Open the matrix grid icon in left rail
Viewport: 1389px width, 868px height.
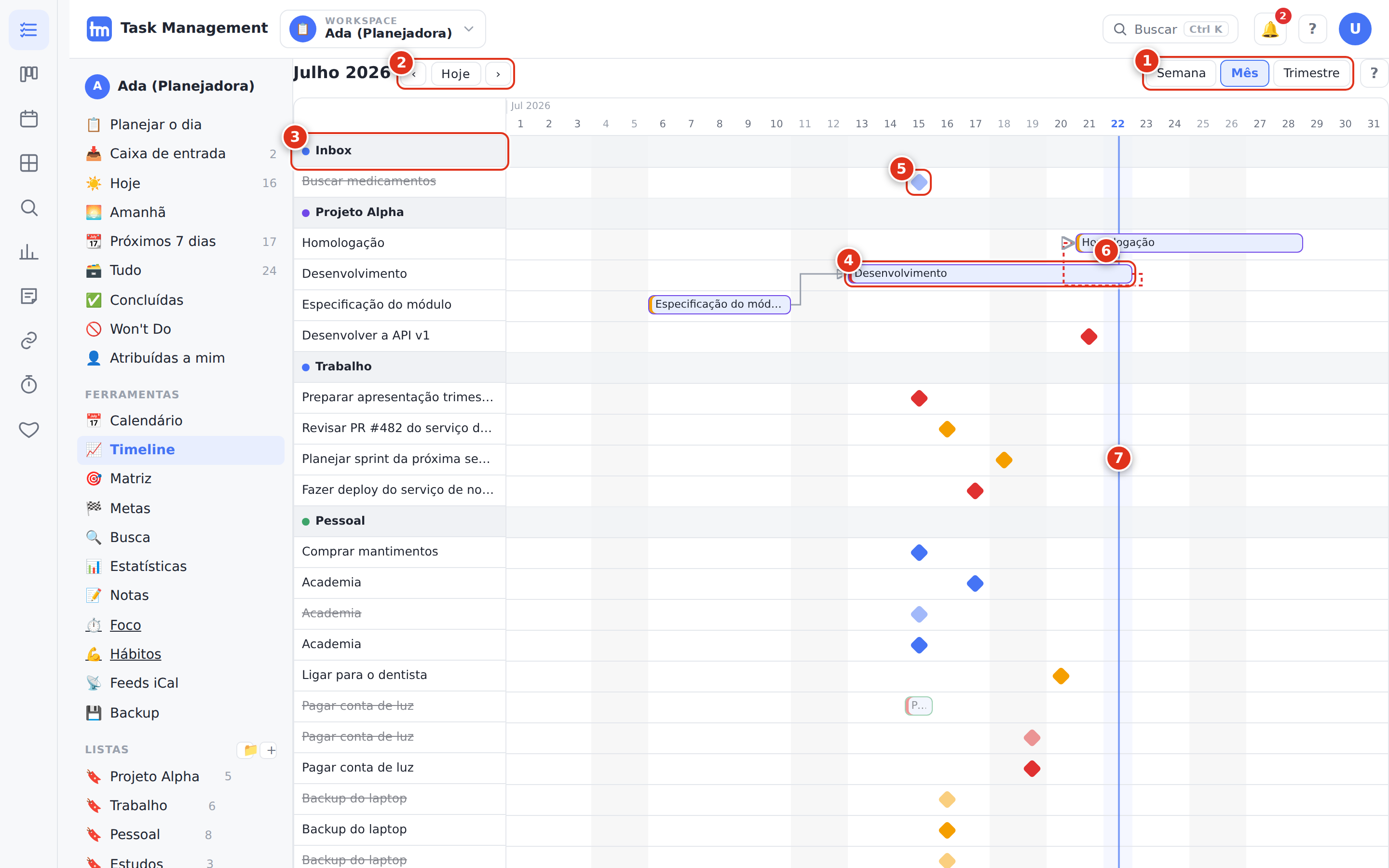coord(29,163)
